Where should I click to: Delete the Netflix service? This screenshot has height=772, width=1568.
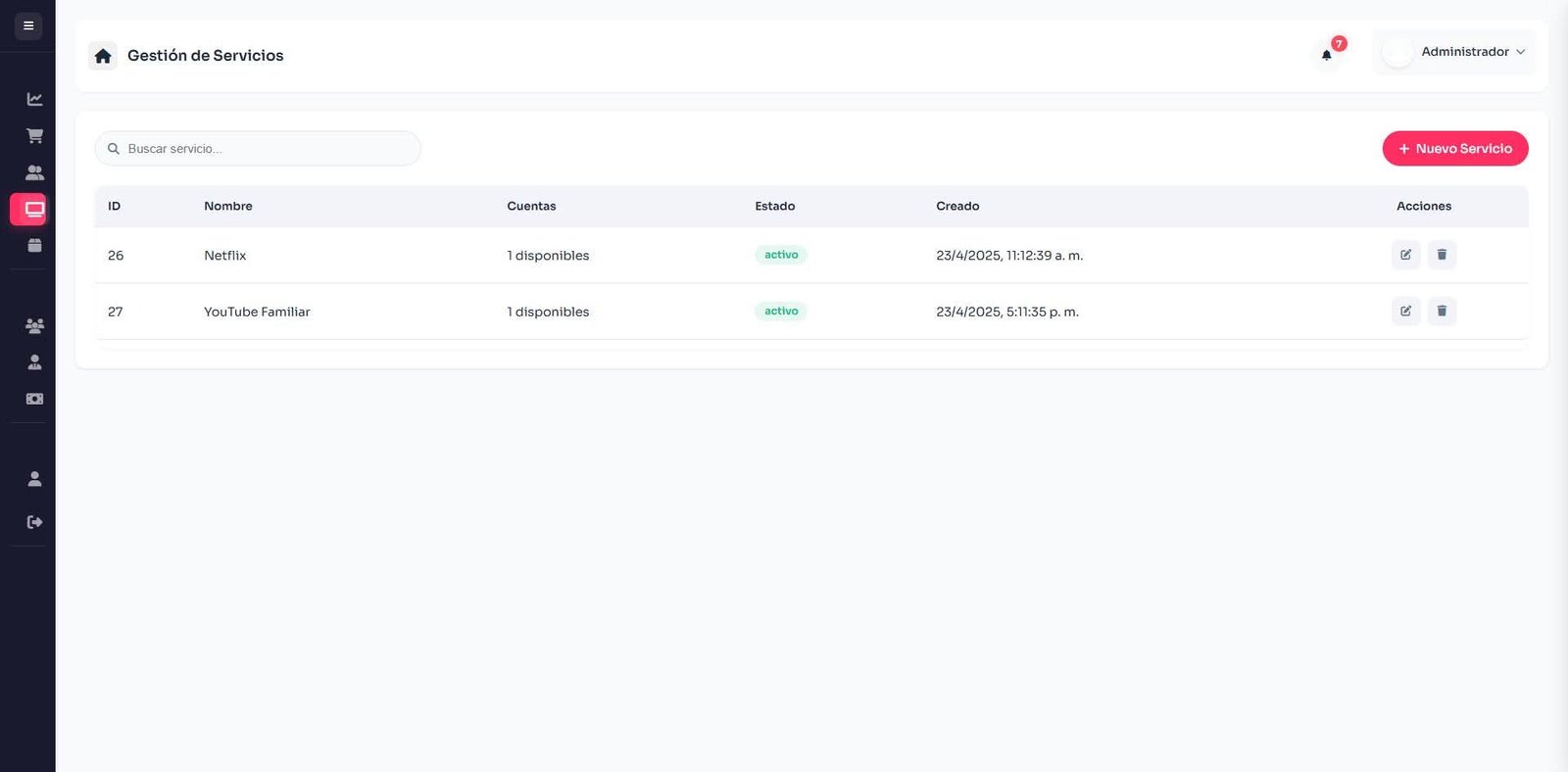point(1442,255)
